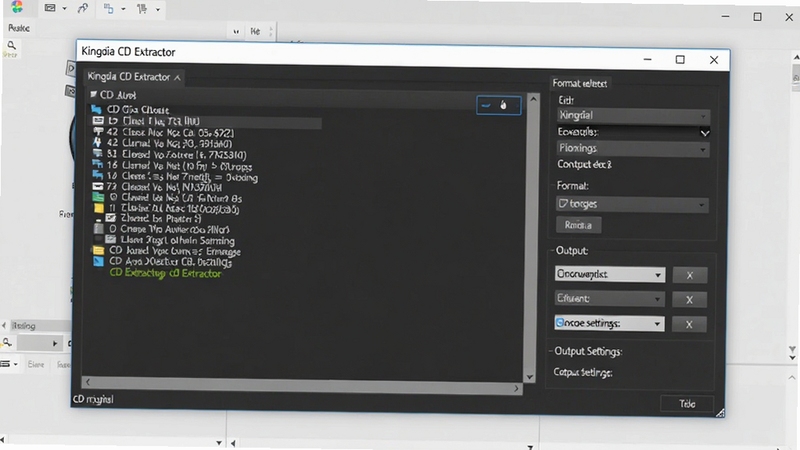Screen dimensions: 800x450
Task: Open the first Output dropdown
Action: pos(610,274)
